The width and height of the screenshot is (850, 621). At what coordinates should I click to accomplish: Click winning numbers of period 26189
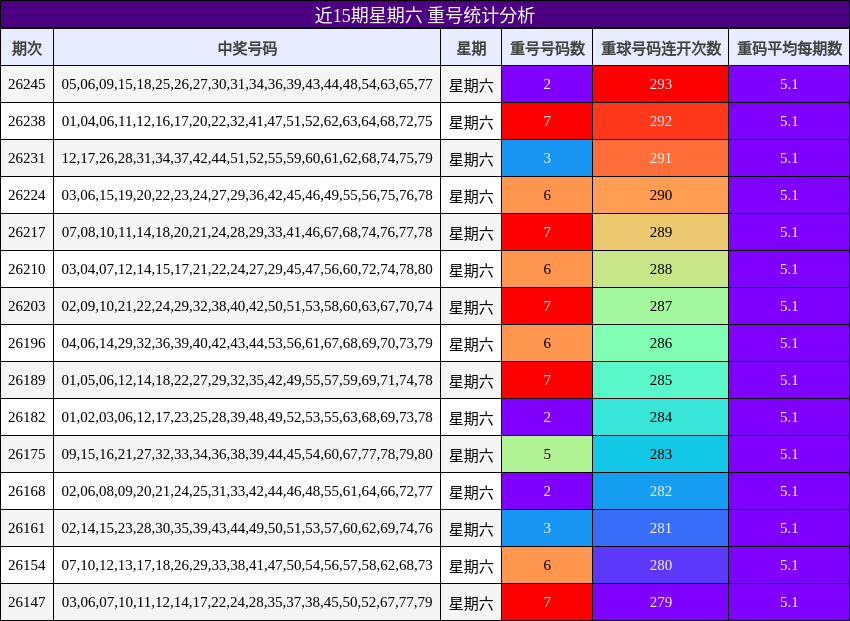click(x=247, y=380)
